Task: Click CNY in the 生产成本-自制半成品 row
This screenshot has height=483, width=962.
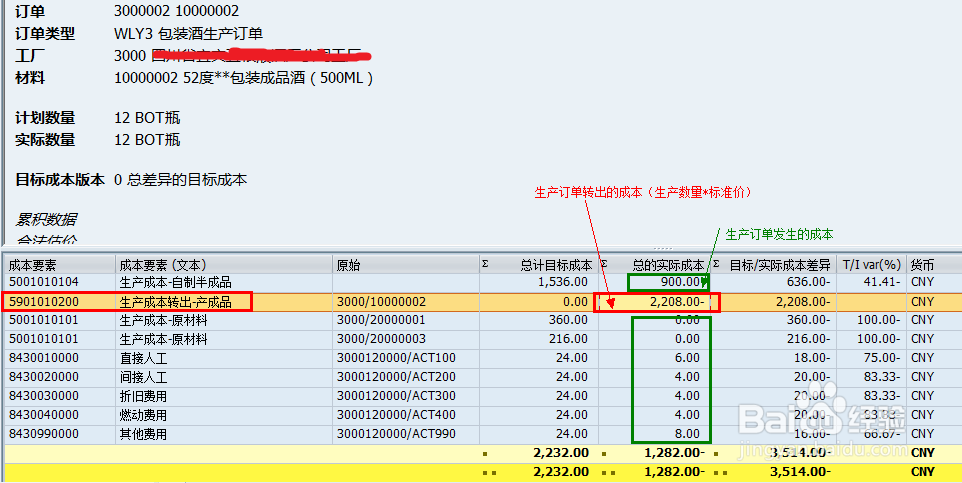Action: click(922, 282)
